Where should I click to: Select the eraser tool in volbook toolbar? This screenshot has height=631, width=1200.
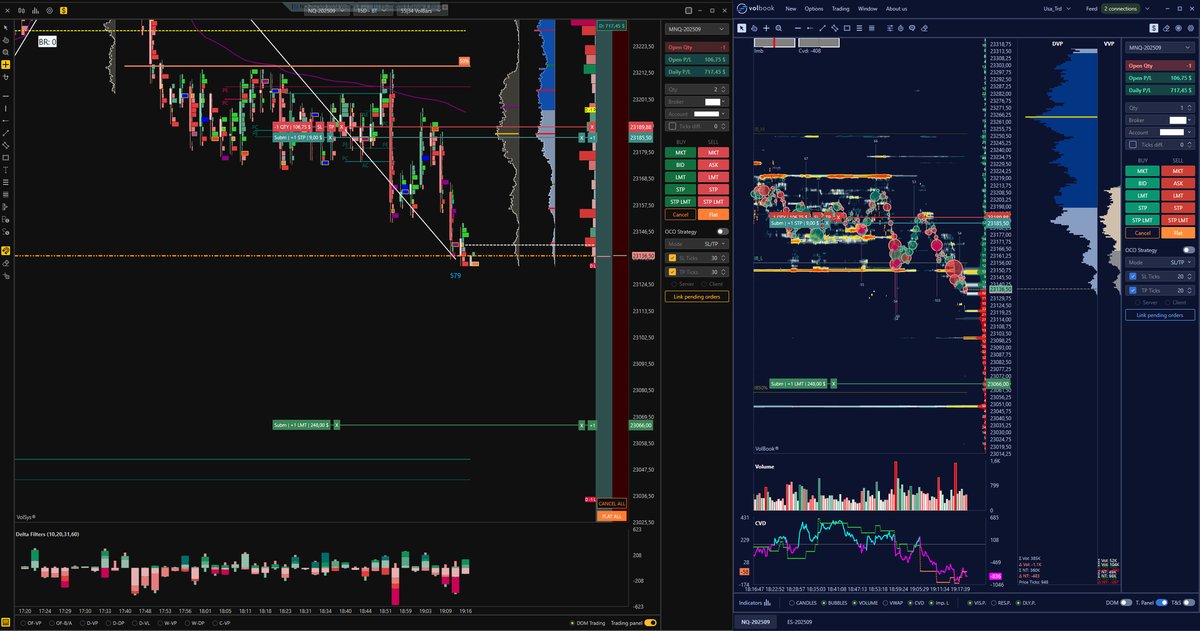click(924, 28)
